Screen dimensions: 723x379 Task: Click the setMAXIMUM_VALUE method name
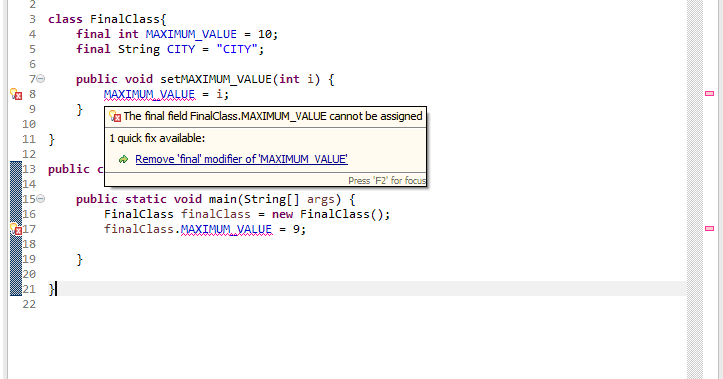click(216, 79)
